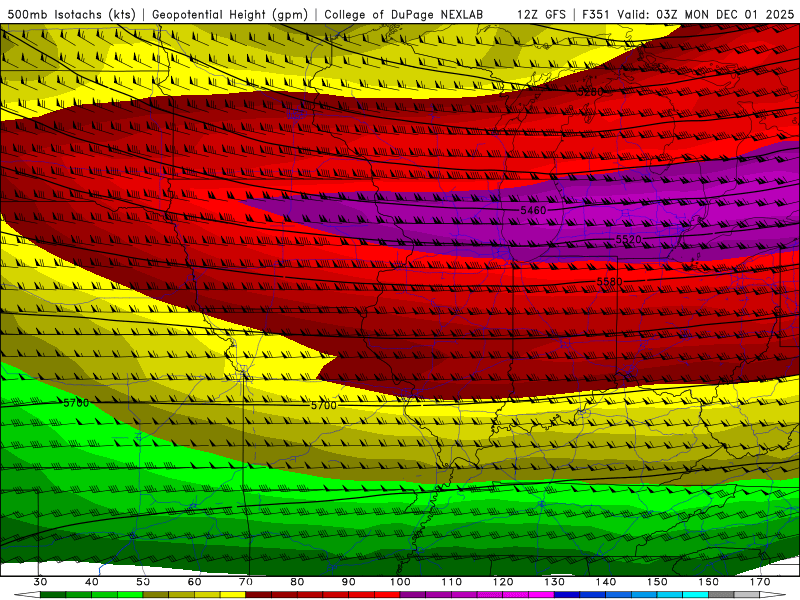800x600 pixels.
Task: Click the 80 value on the color scale
Action: 297,582
